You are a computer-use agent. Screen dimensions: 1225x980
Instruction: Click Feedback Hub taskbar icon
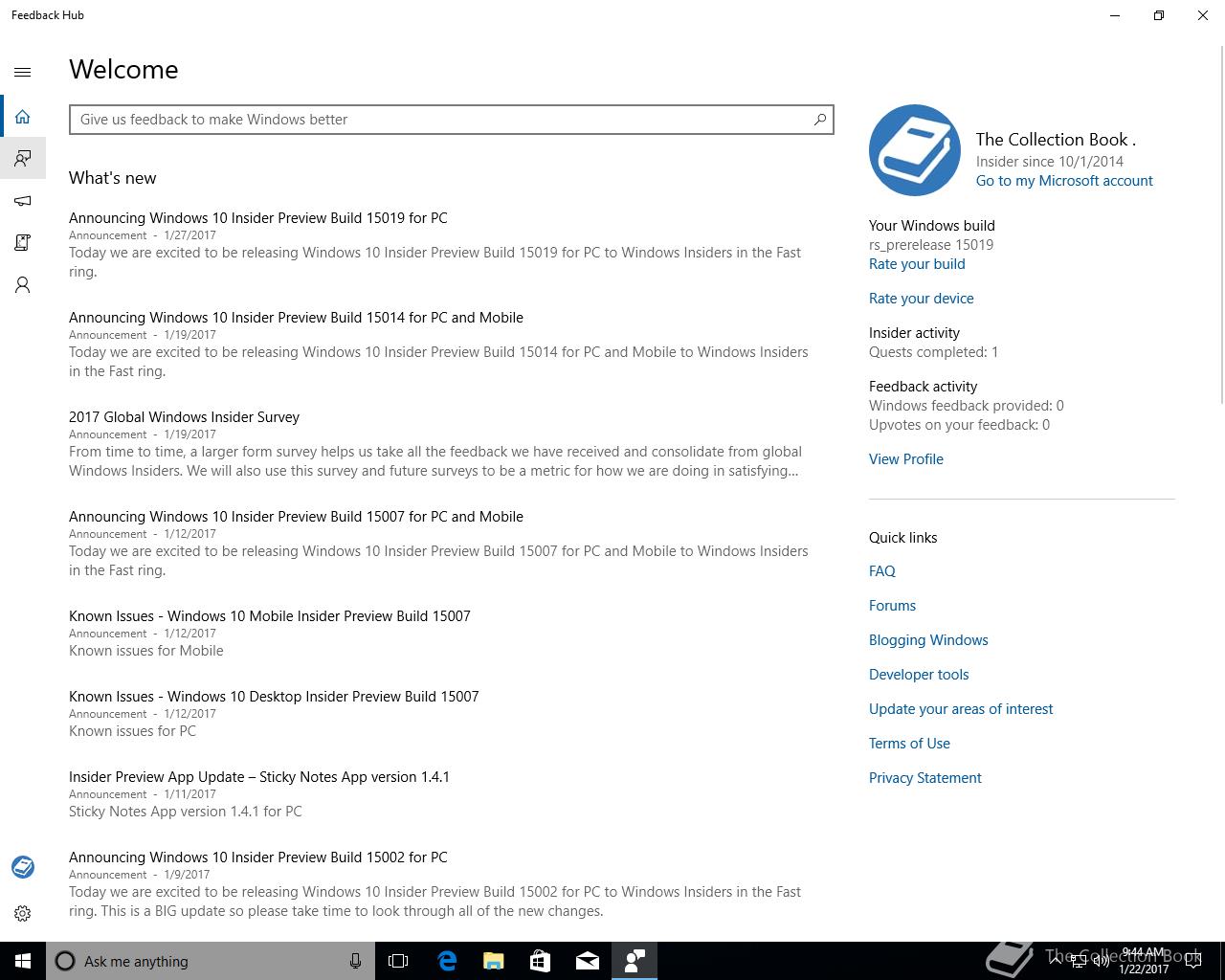[635, 961]
